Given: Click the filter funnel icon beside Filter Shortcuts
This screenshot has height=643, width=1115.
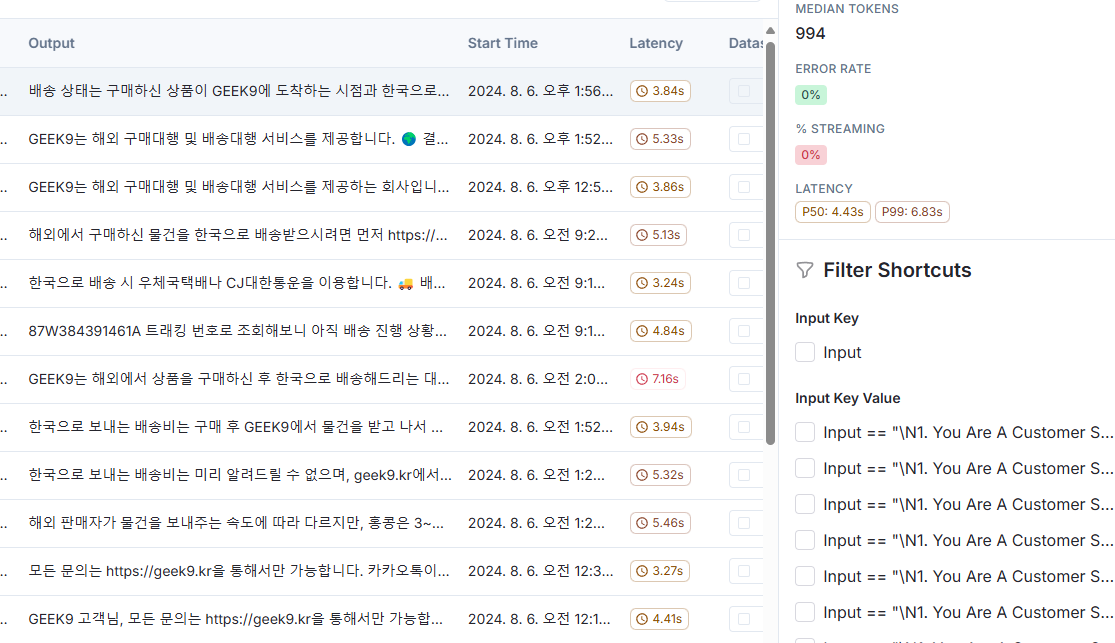Looking at the screenshot, I should [x=805, y=270].
